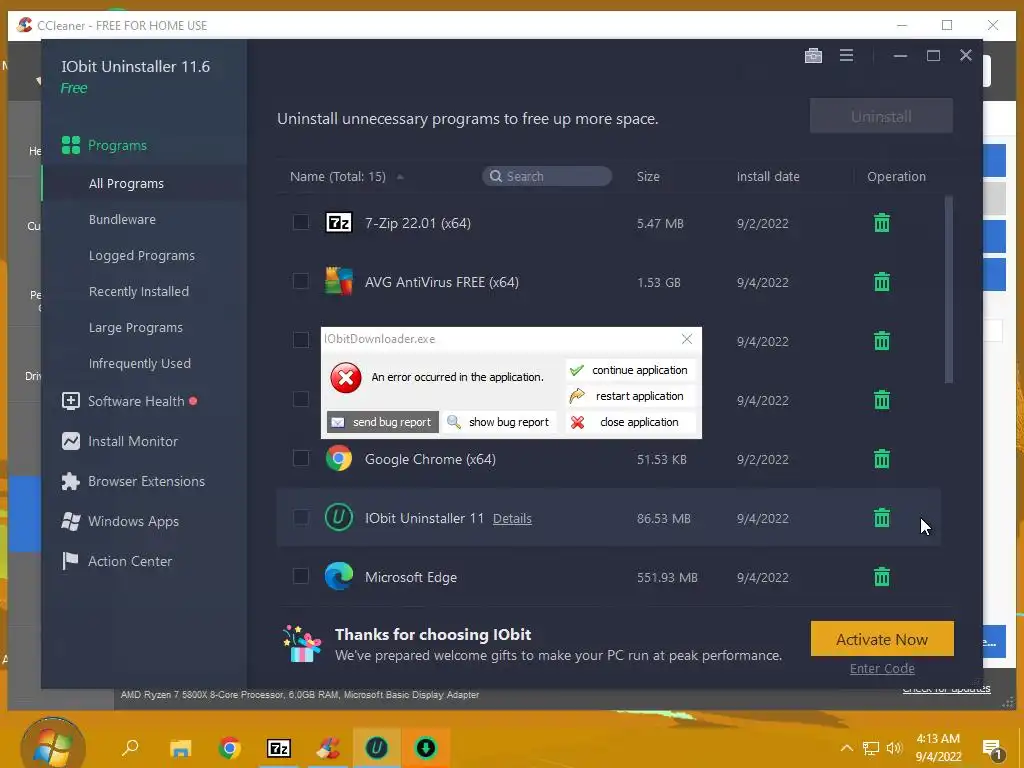
Task: Click the 7-Zip program icon
Action: pos(338,223)
